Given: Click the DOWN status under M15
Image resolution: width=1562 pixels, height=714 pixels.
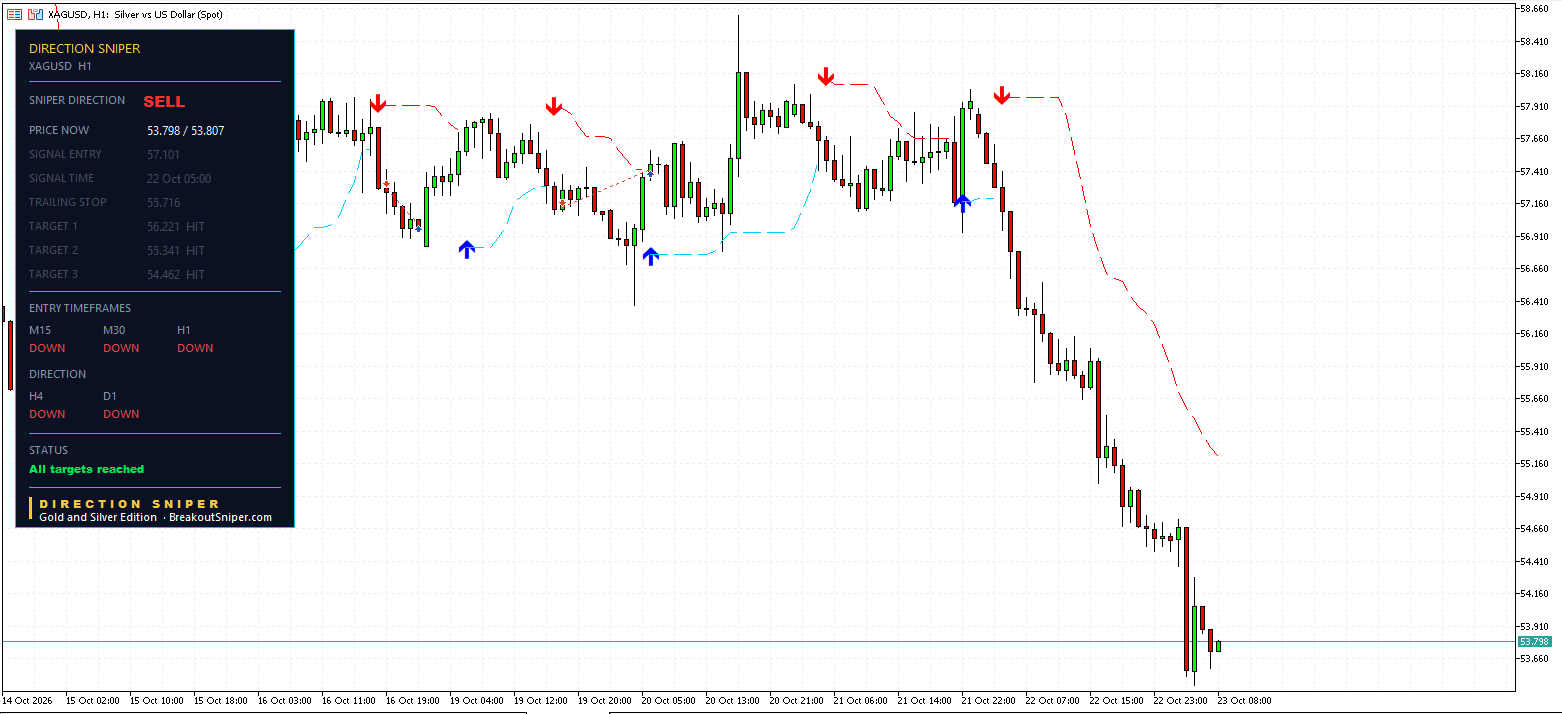Looking at the screenshot, I should pos(47,348).
